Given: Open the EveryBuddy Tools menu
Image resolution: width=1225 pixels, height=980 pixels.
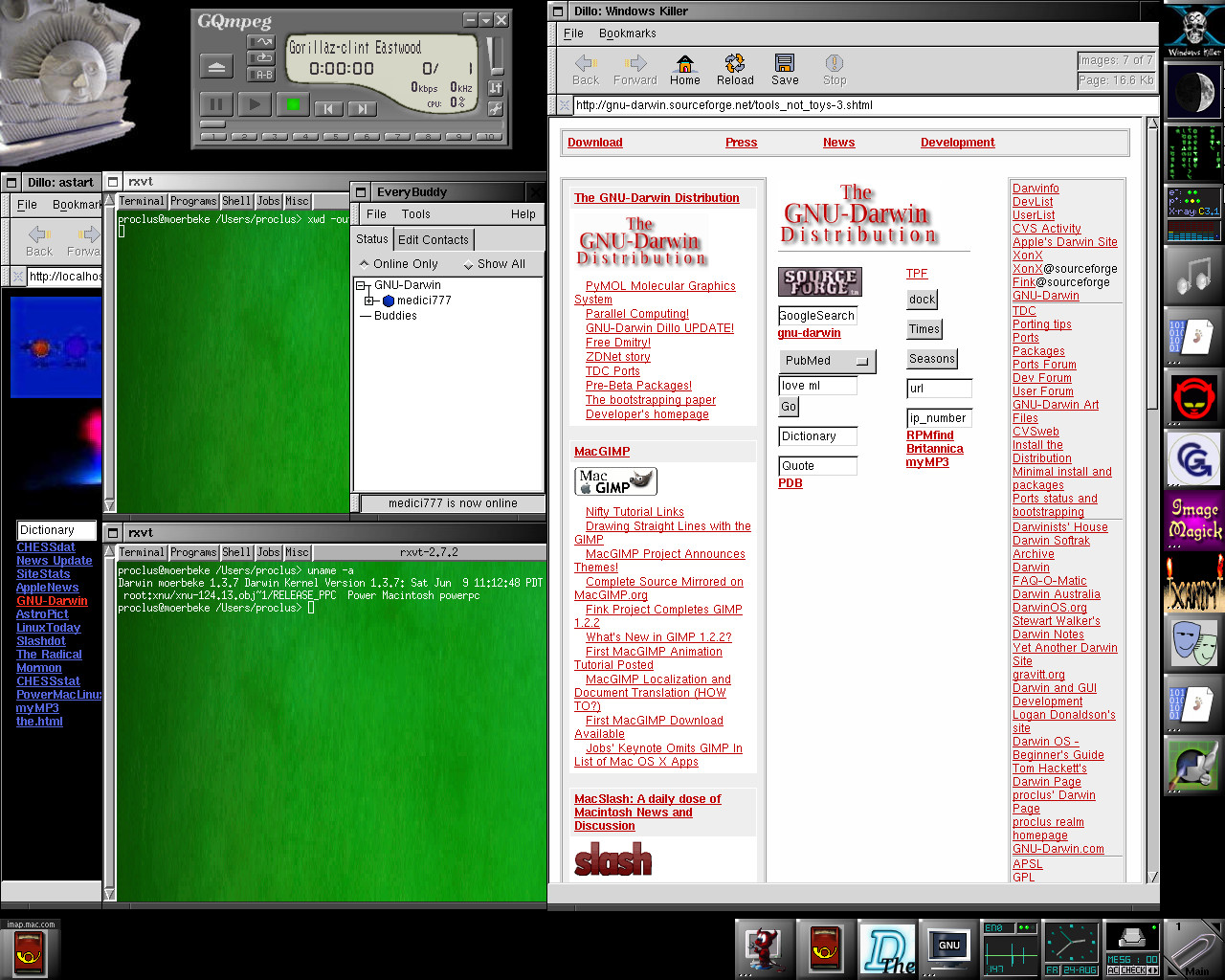Looking at the screenshot, I should click(415, 214).
